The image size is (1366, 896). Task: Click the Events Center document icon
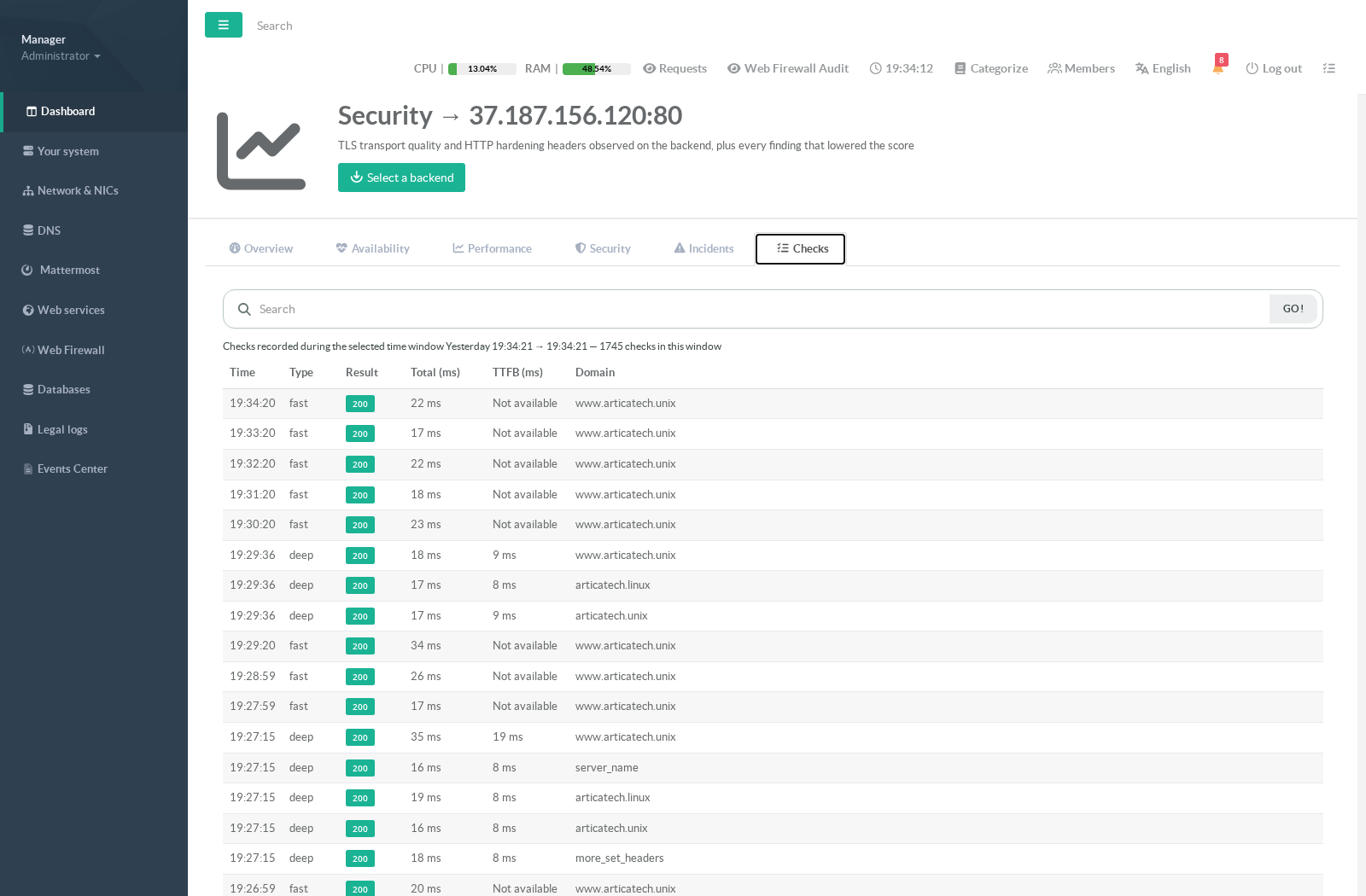click(x=28, y=469)
